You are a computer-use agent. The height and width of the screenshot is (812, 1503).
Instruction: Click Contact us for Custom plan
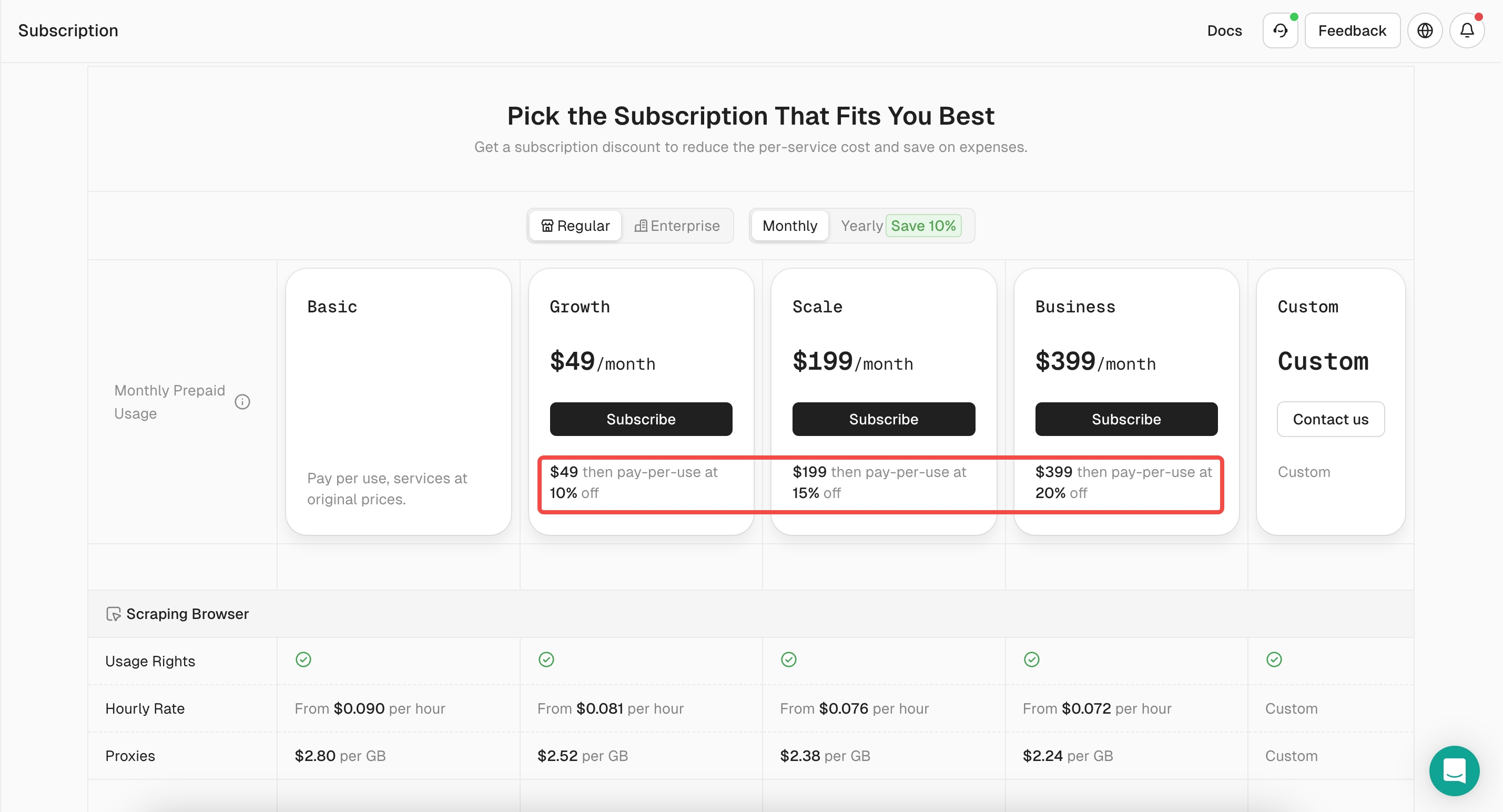click(1329, 419)
